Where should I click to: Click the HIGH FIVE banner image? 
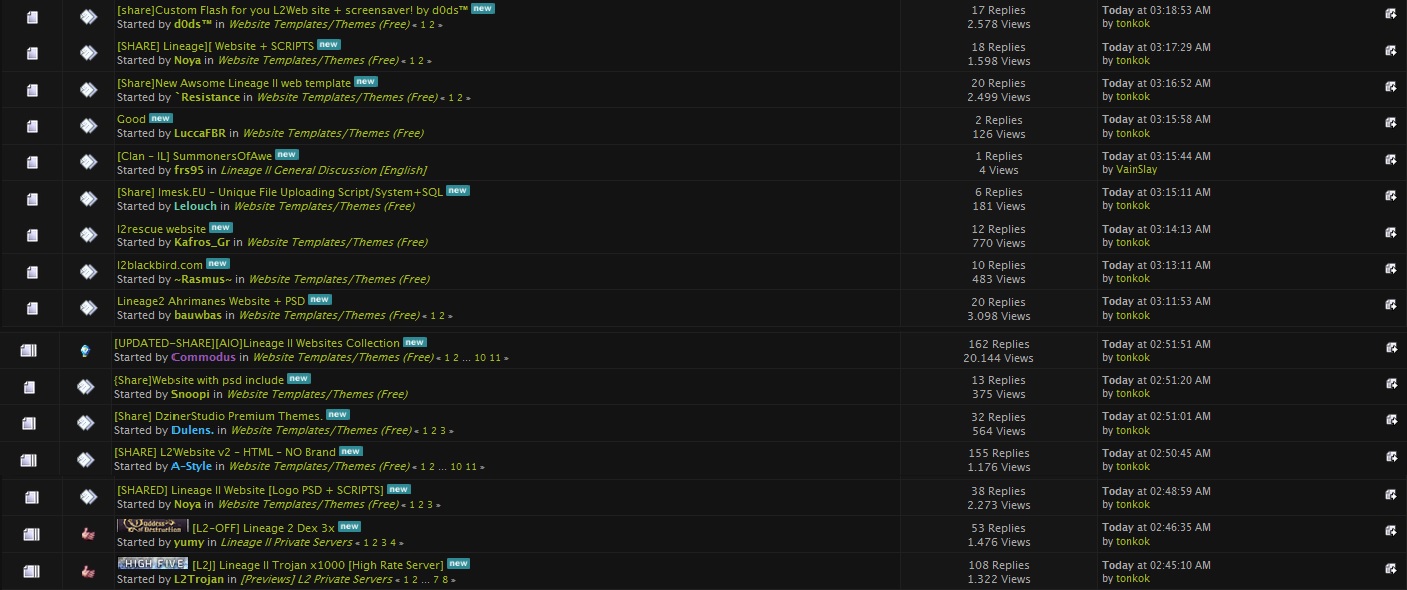(x=152, y=563)
